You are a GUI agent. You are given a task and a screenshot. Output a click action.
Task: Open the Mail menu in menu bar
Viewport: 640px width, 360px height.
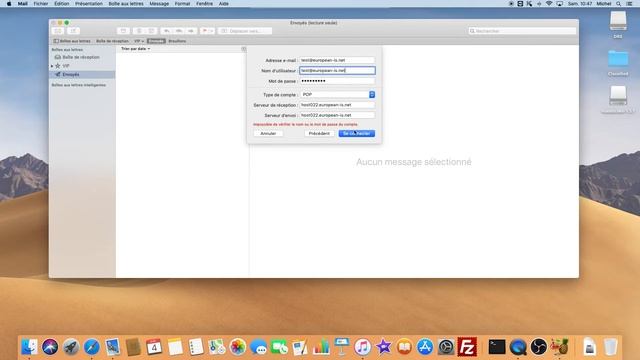coord(22,4)
